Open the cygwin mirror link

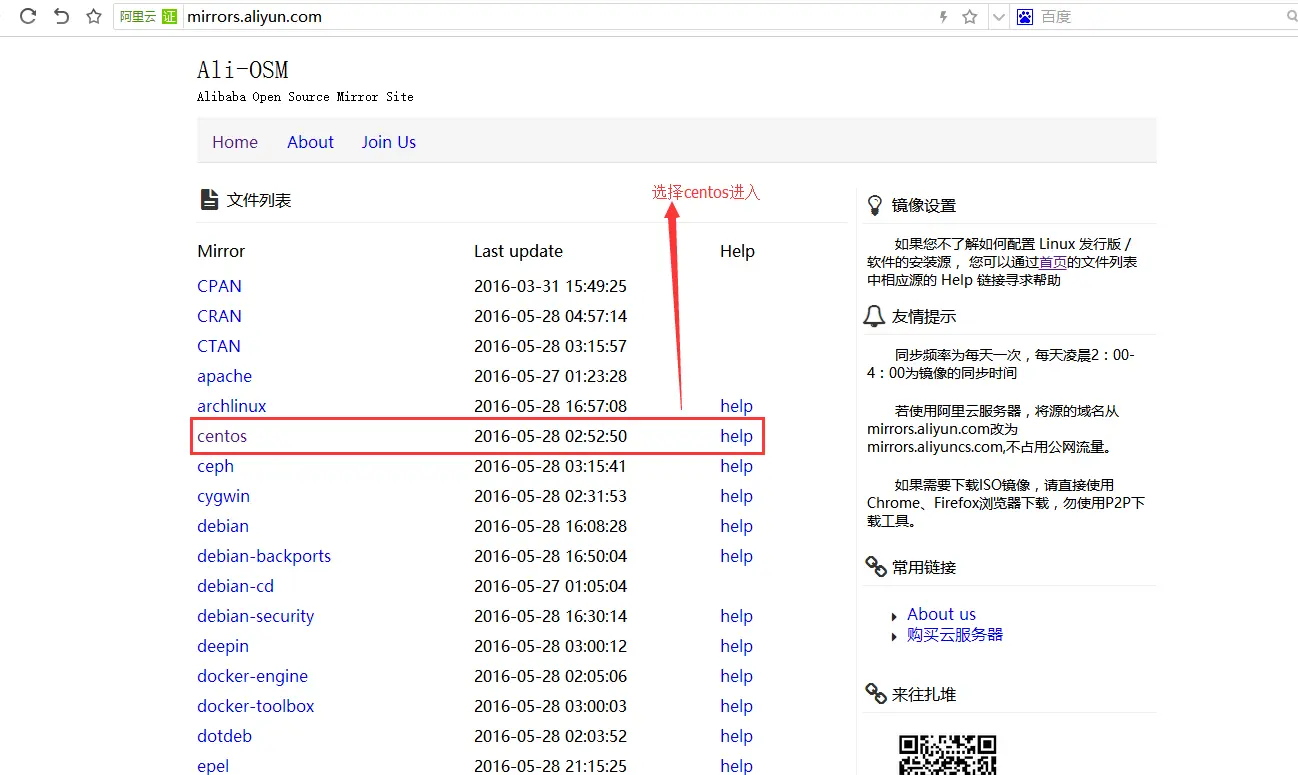pos(223,496)
